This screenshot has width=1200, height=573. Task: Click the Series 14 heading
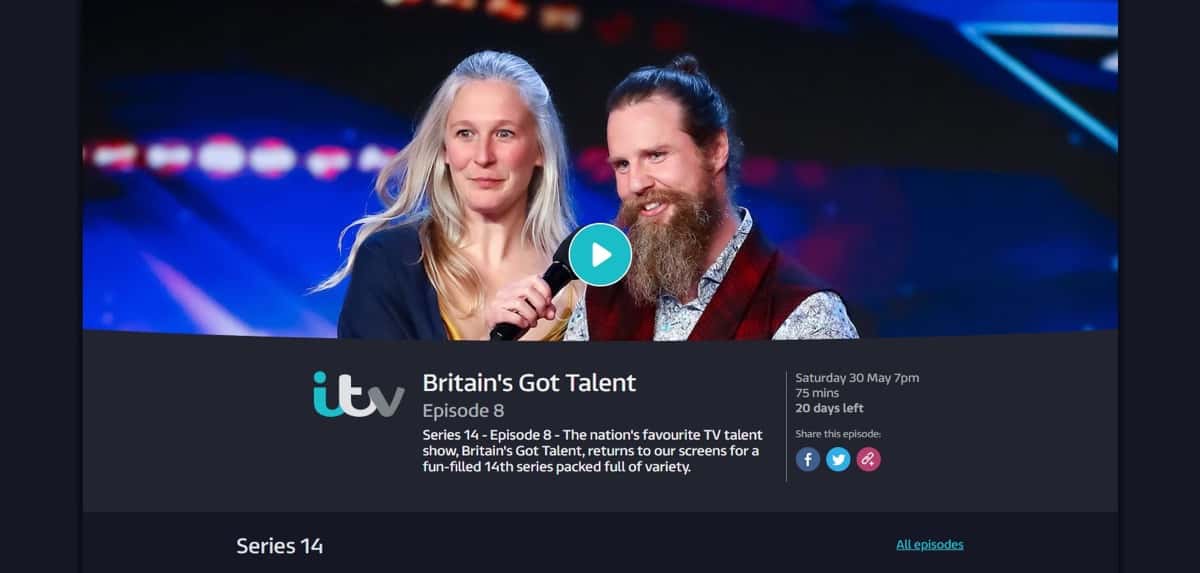280,546
